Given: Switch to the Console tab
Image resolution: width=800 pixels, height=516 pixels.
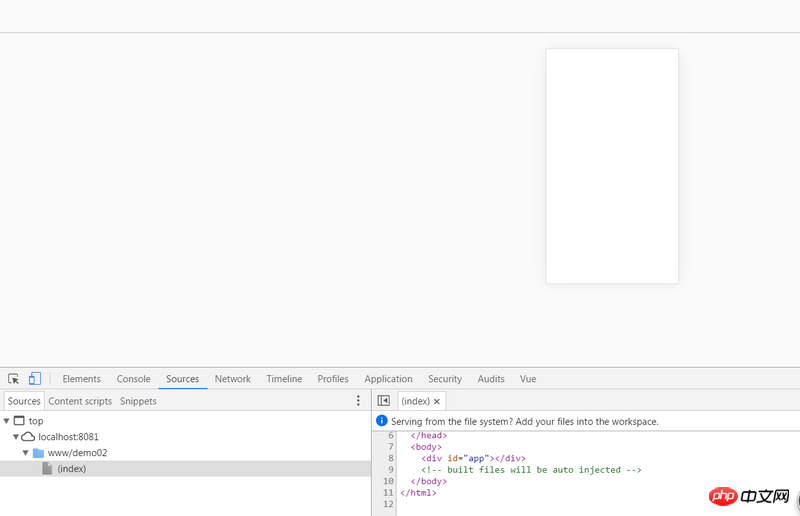Looking at the screenshot, I should [x=133, y=379].
